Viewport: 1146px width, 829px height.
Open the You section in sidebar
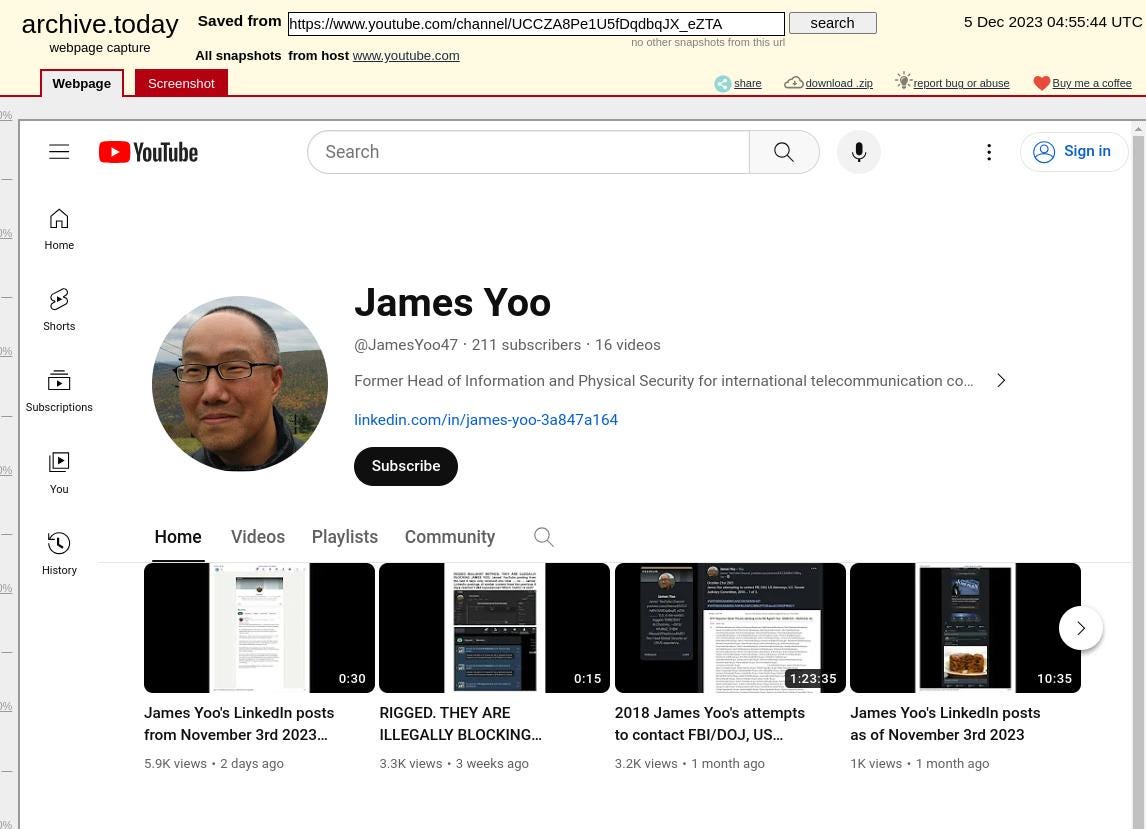click(x=59, y=472)
